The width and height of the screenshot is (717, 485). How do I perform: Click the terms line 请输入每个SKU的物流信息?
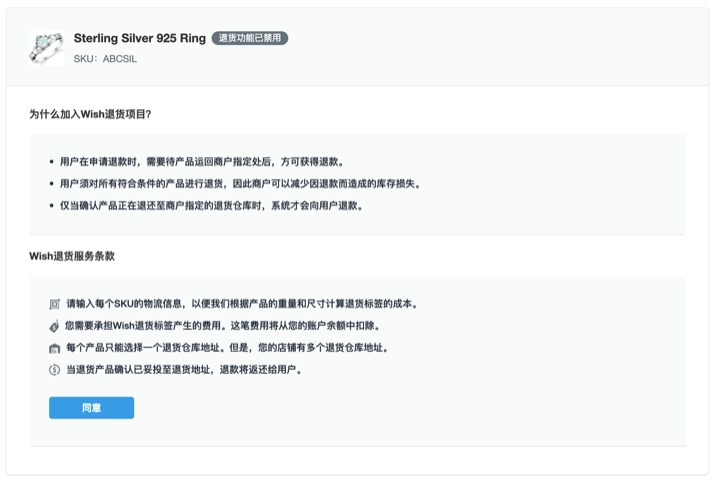[x=242, y=304]
